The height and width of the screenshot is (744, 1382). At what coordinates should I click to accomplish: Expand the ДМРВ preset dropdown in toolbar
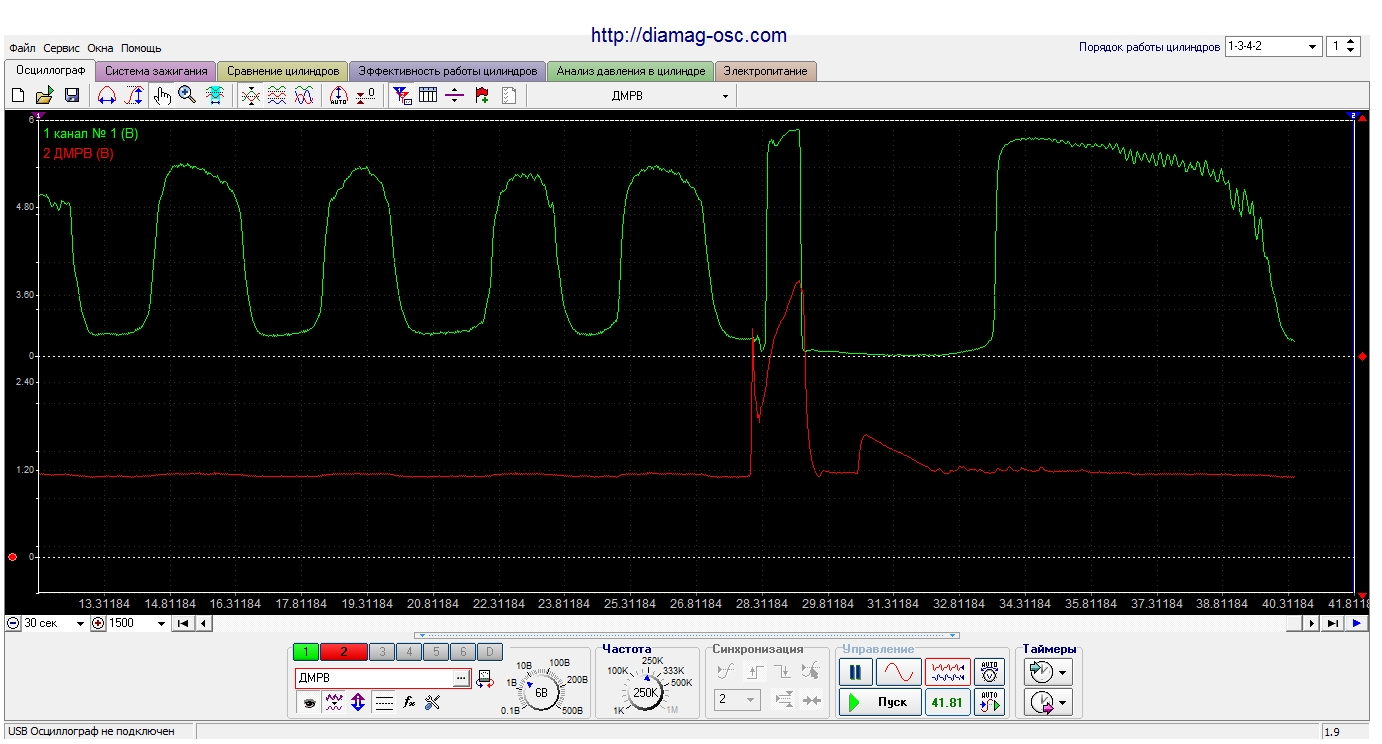coord(725,96)
